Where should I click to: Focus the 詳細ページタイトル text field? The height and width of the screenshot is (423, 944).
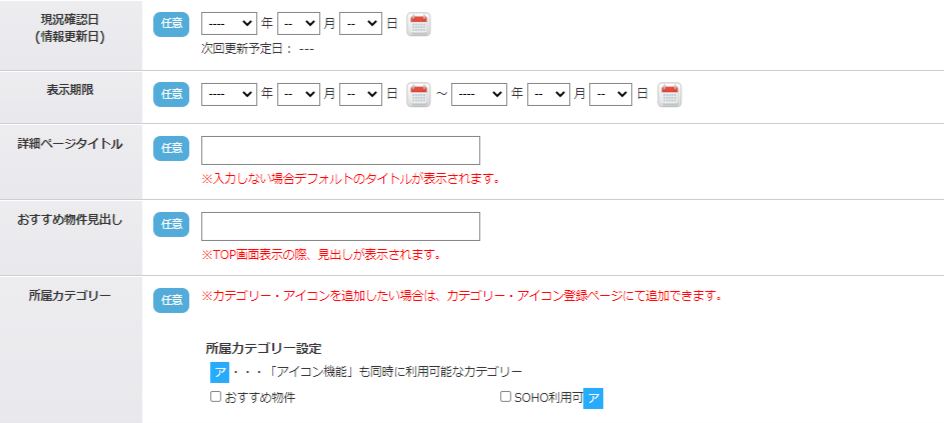(x=340, y=150)
